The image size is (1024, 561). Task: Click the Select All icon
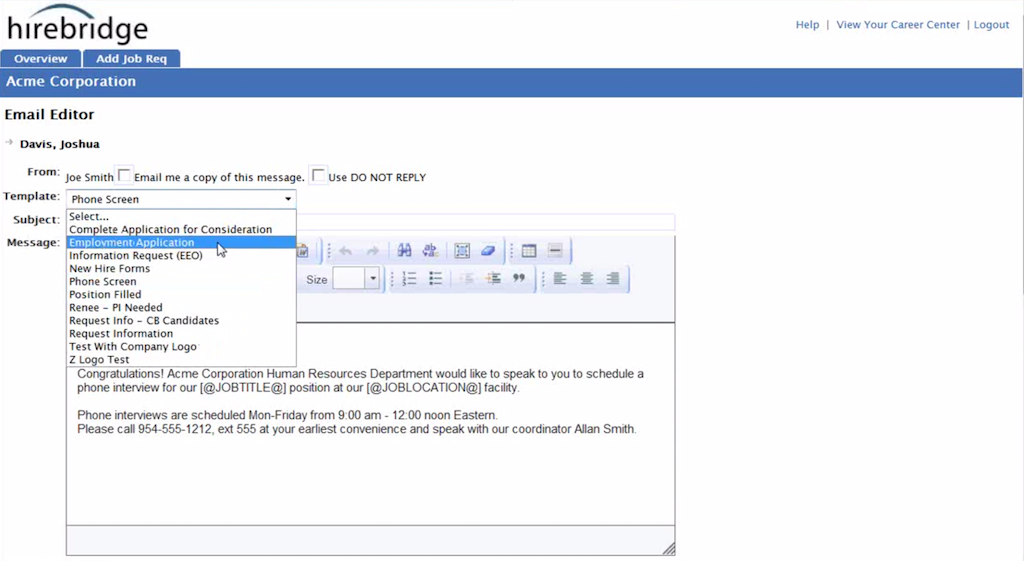[x=462, y=251]
